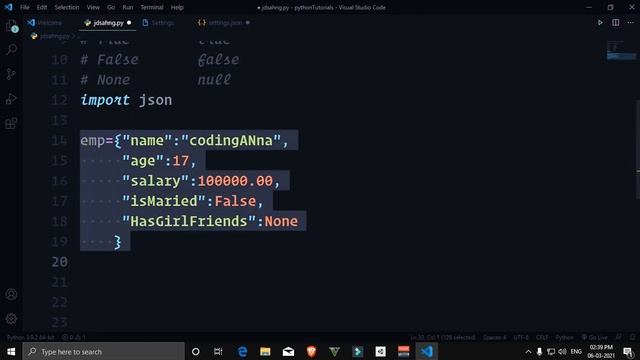This screenshot has width=640, height=360.
Task: Open the Help menu
Action: click(x=177, y=7)
